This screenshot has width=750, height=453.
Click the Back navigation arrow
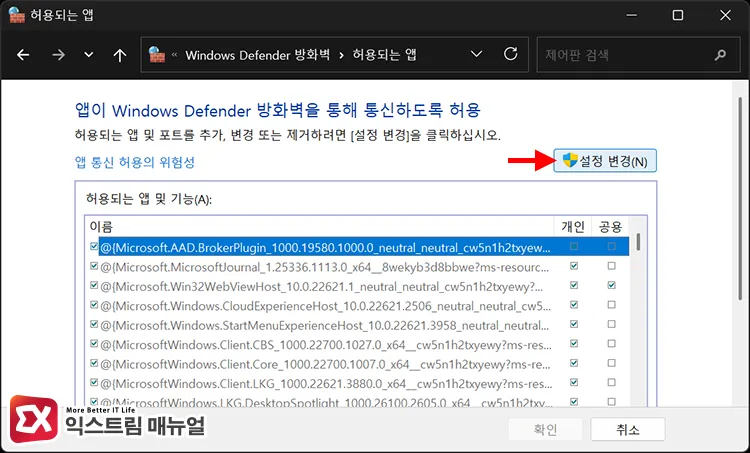click(x=23, y=55)
